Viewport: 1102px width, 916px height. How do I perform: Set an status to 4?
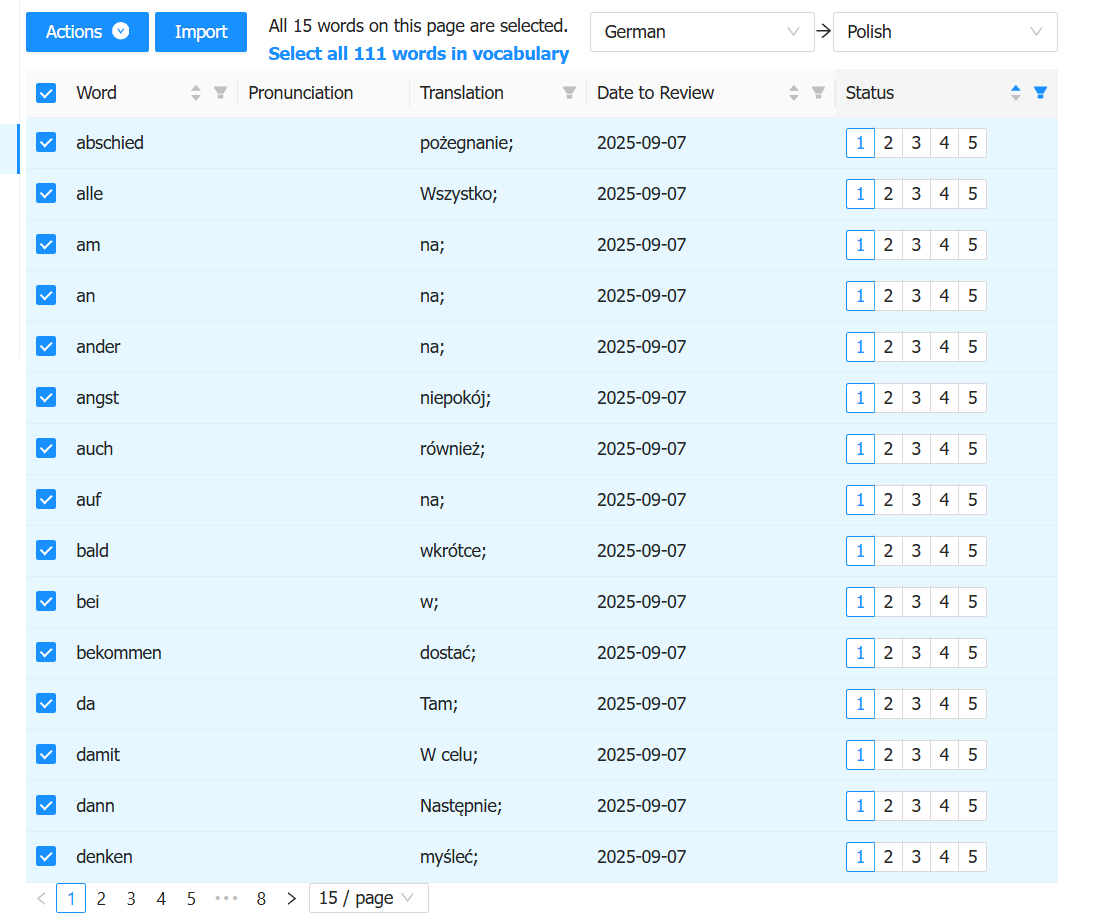[944, 296]
